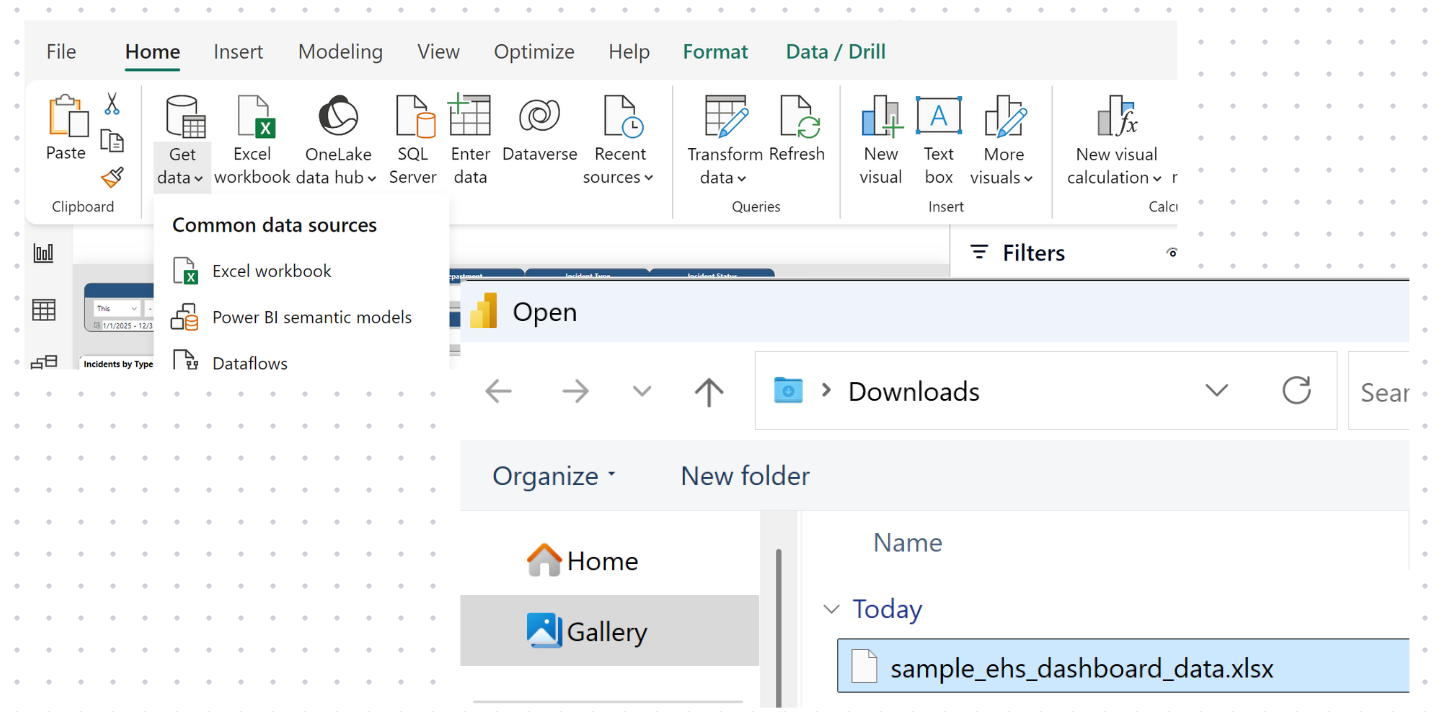Open the Data / Drill ribbon tab

pos(836,52)
